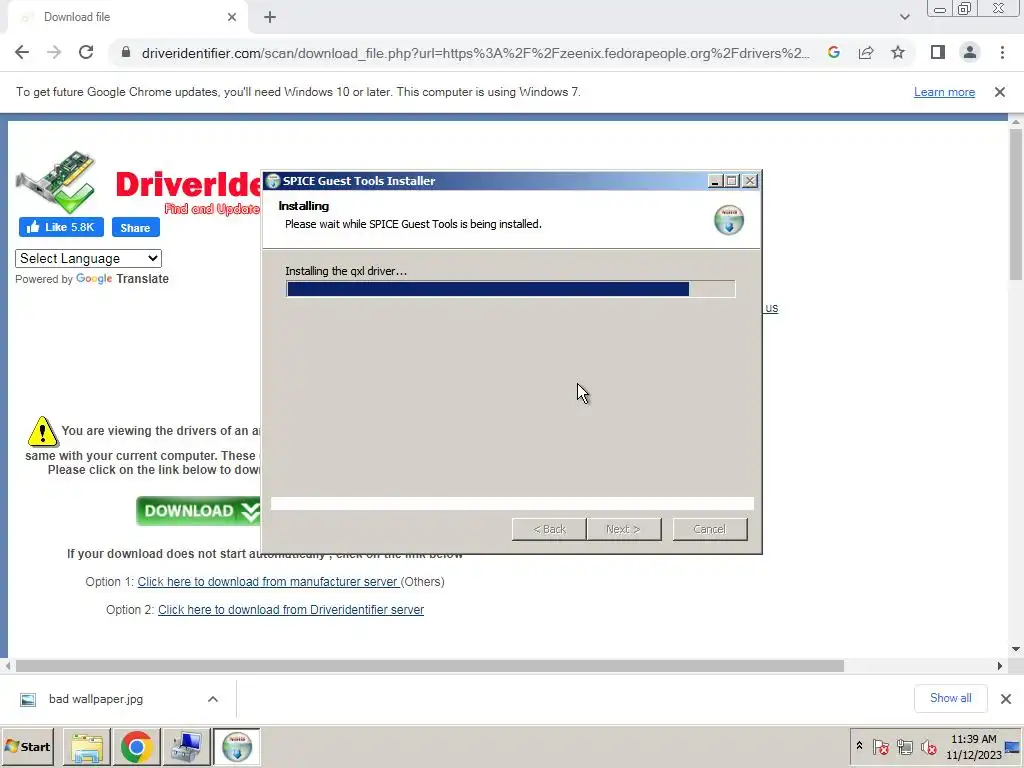Viewport: 1024px width, 768px height.
Task: Click the installer progress bar
Action: pos(511,289)
